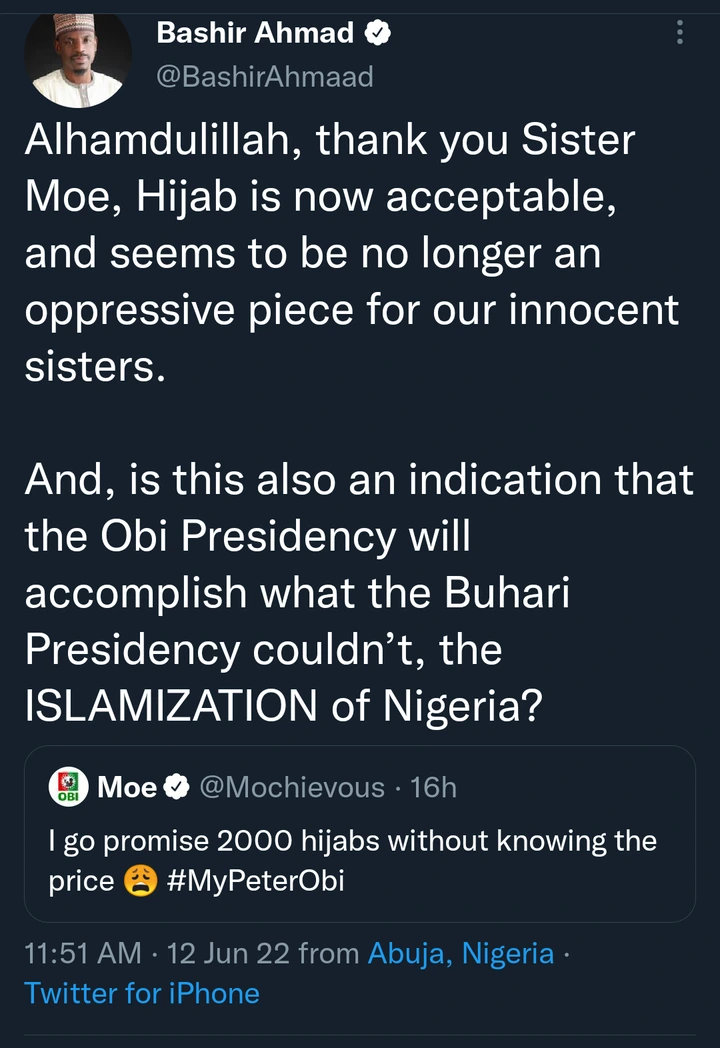Screen dimensions: 720x1048
Task: Open the #MyPeterObi hashtag
Action: [x=255, y=883]
